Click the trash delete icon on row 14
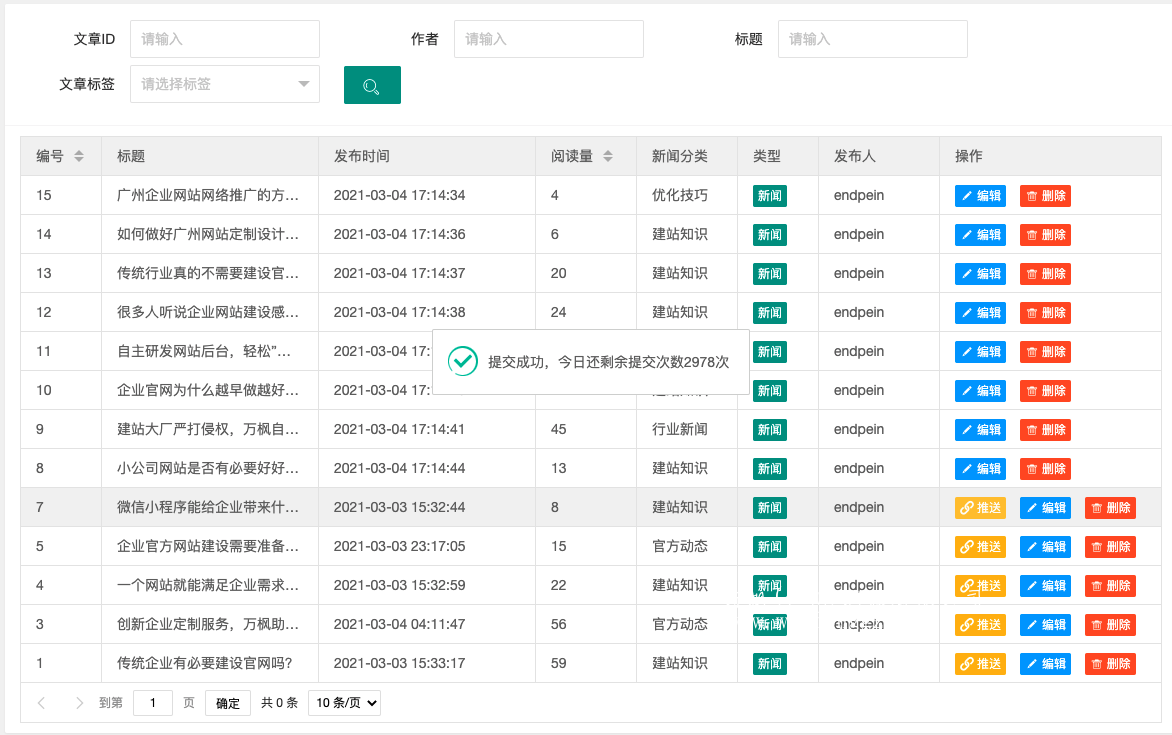The height and width of the screenshot is (735, 1172). click(x=1031, y=234)
